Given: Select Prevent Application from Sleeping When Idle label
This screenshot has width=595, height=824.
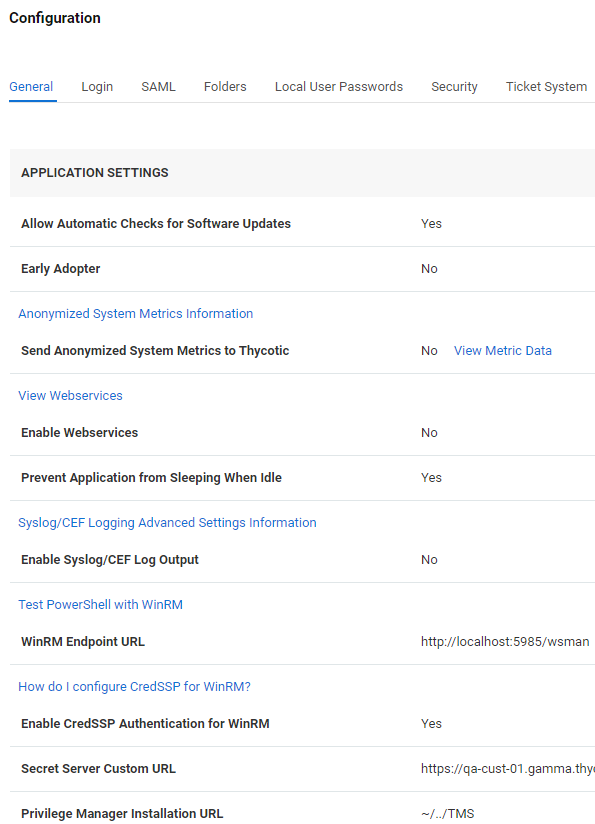Looking at the screenshot, I should point(151,478).
